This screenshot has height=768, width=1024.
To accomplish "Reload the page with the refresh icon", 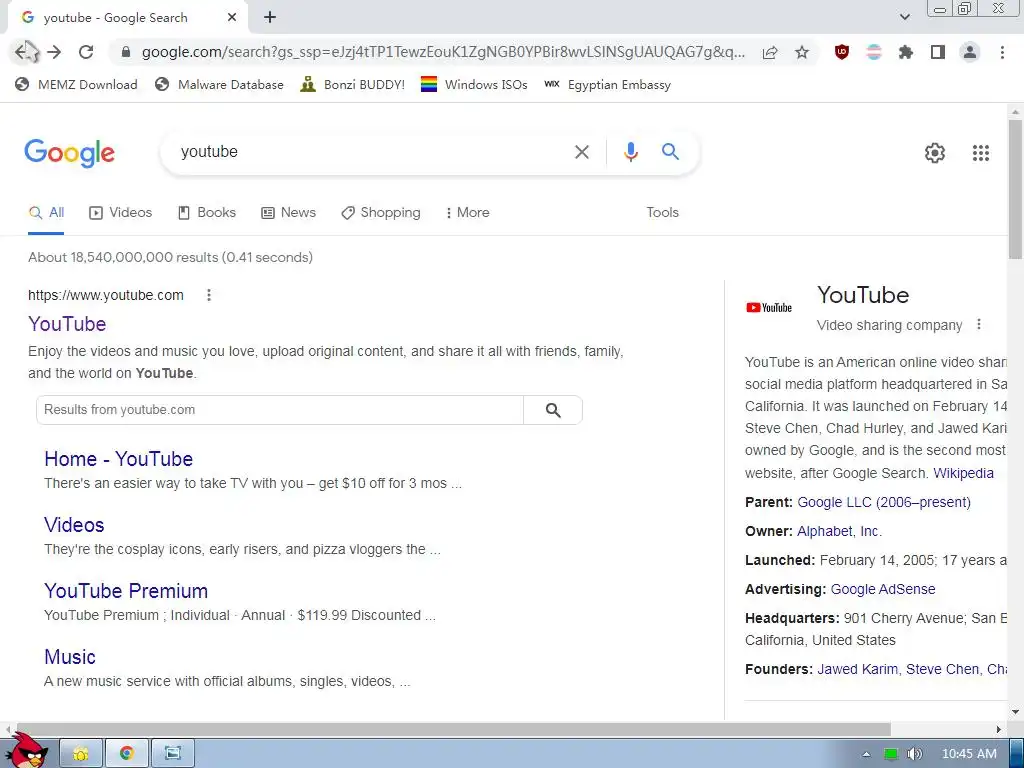I will click(x=86, y=52).
